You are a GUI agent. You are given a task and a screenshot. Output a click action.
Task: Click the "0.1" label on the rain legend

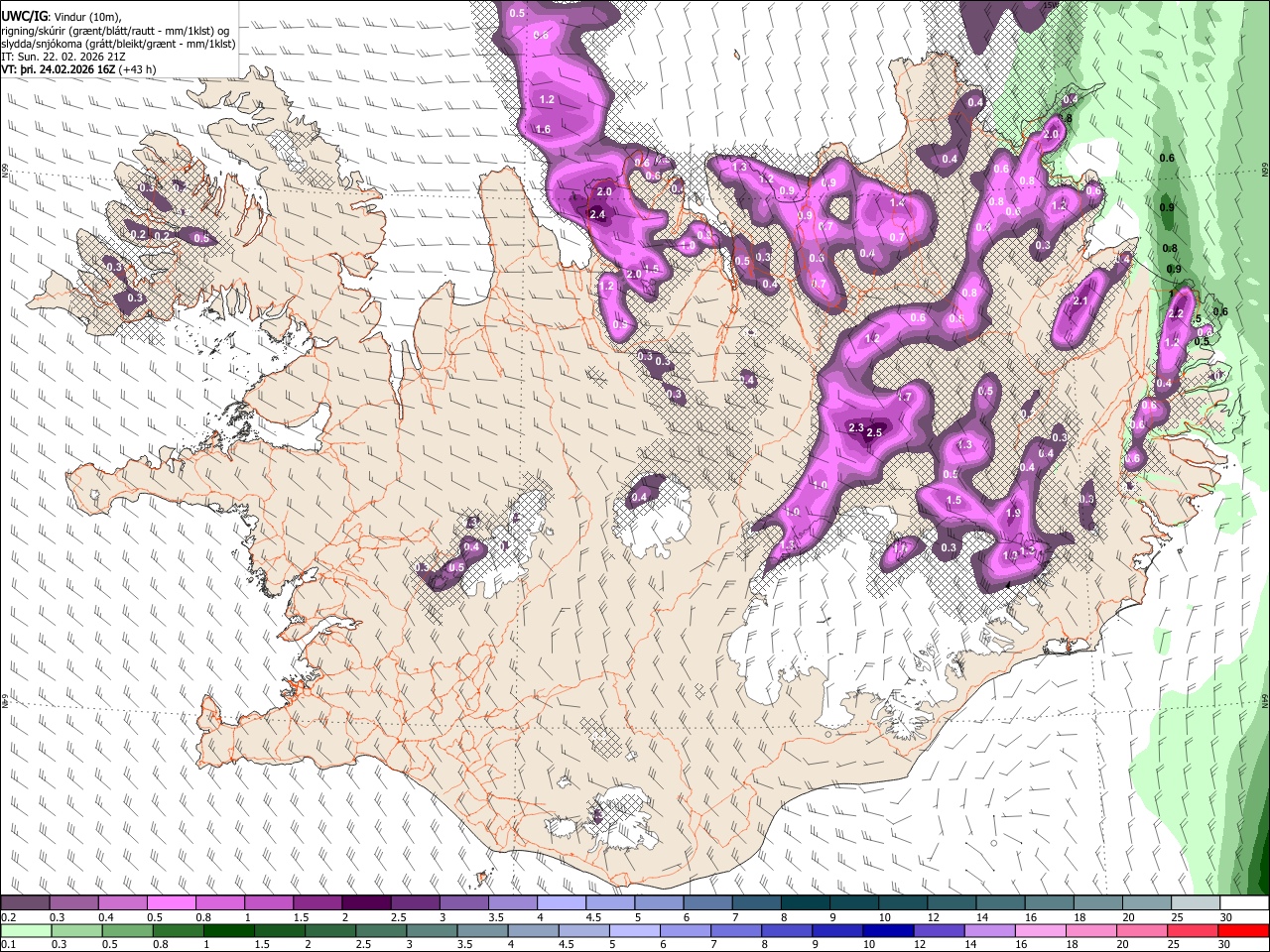tap(8, 944)
